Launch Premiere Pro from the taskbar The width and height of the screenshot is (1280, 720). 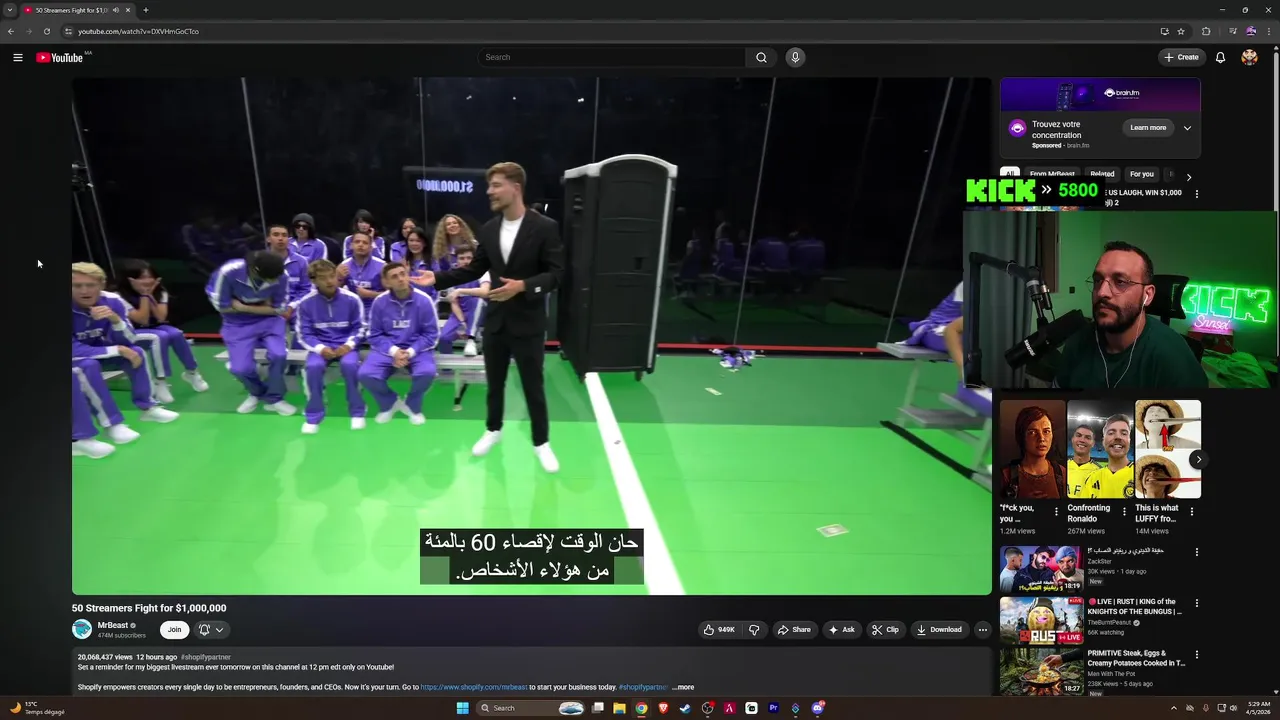point(773,708)
